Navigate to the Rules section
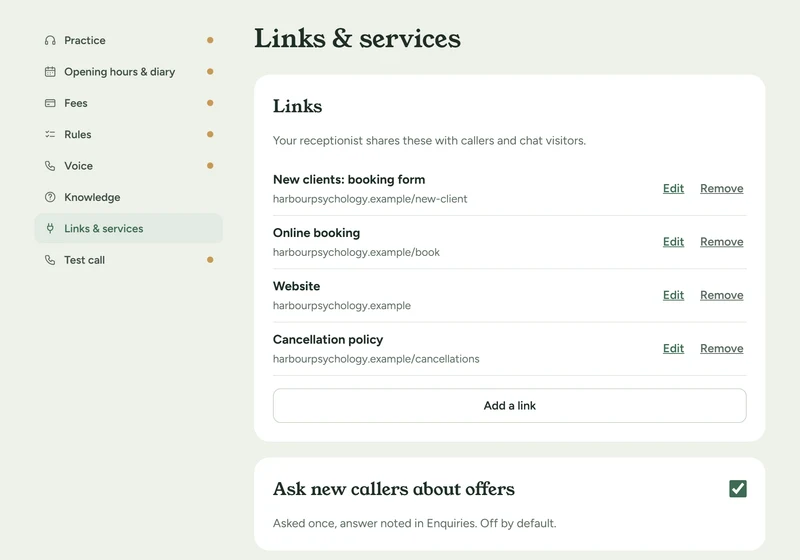The image size is (800, 560). [x=129, y=135]
